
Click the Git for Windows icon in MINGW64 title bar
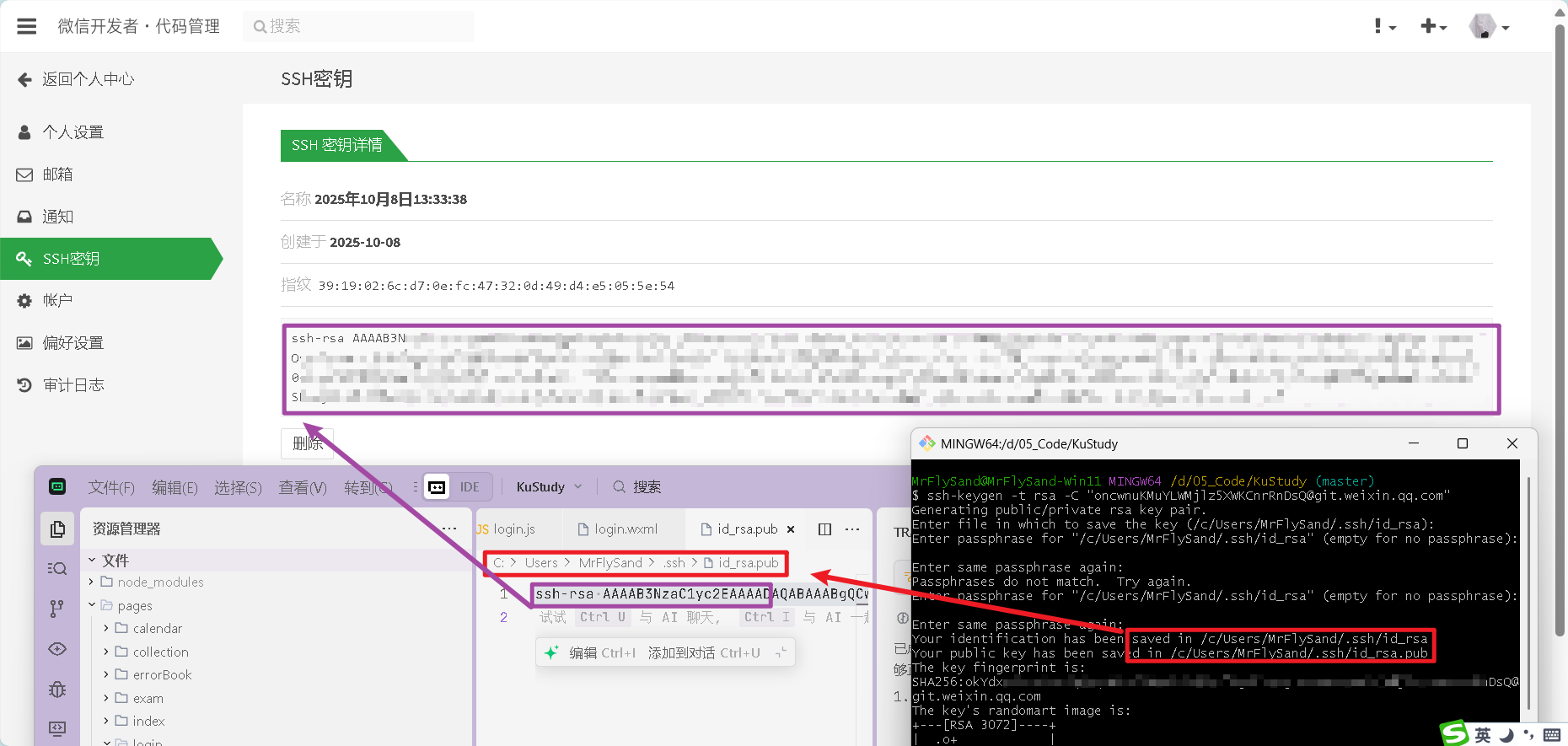tap(927, 443)
